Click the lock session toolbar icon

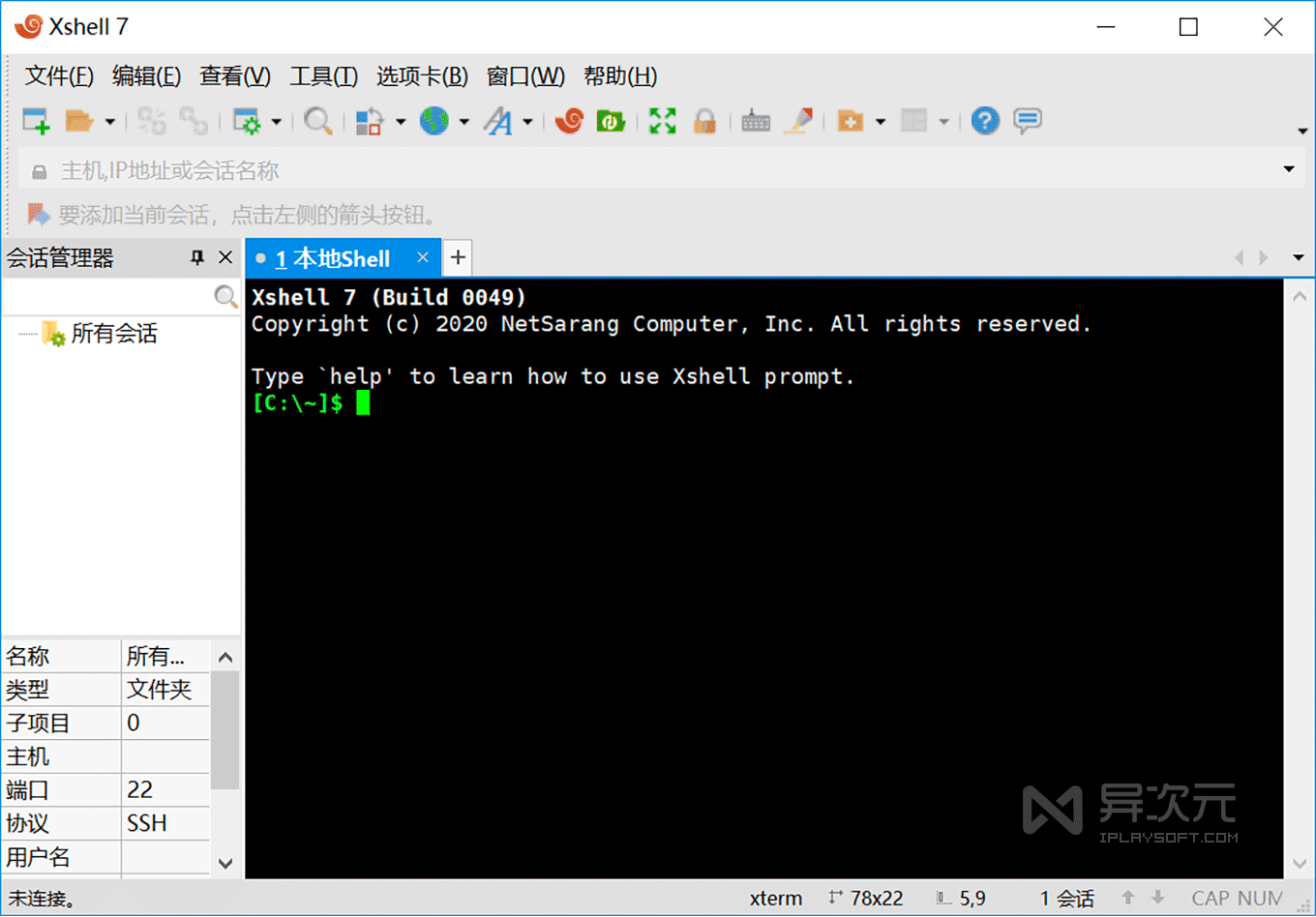(x=705, y=120)
